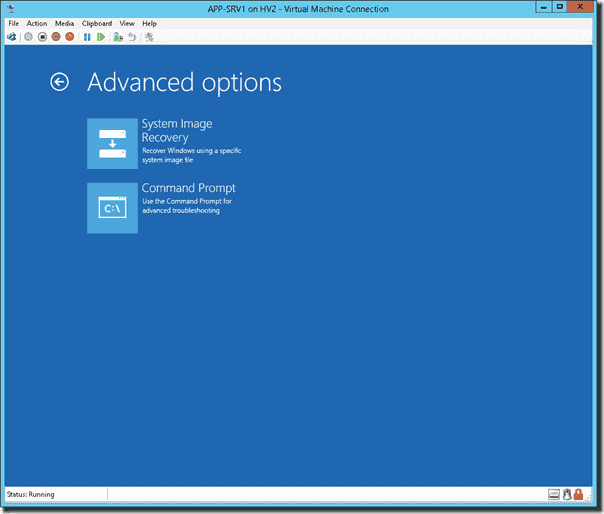604x514 pixels.
Task: Click the enhanced session toolbar icon
Action: pyautogui.click(x=149, y=37)
